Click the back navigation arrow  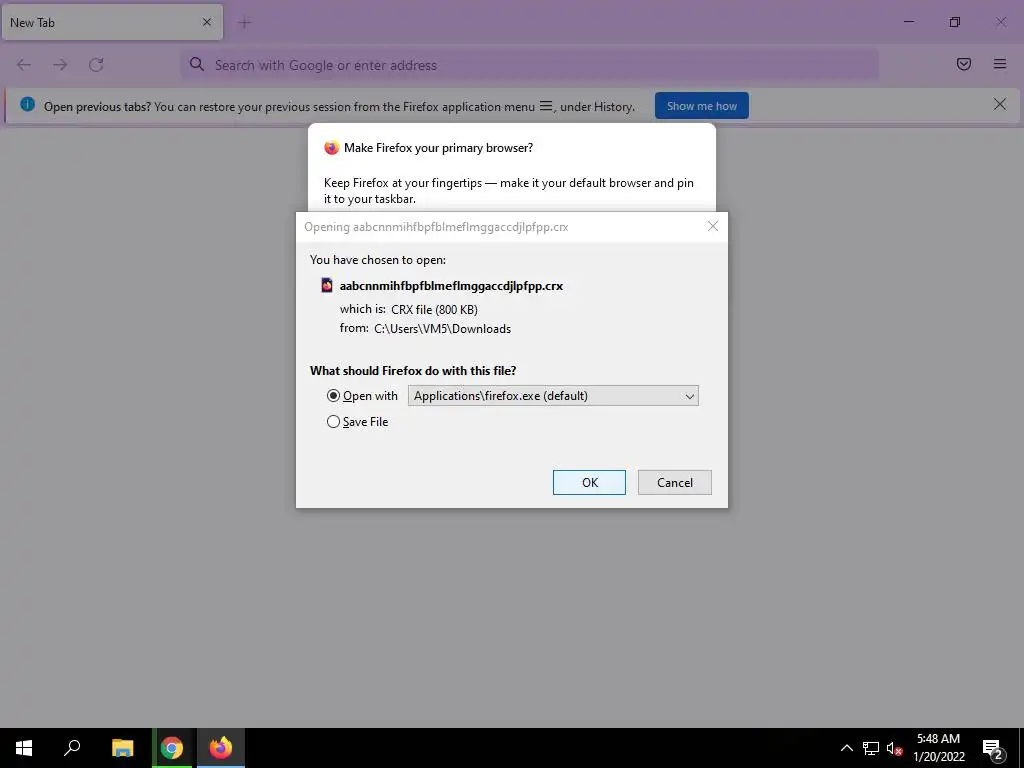point(24,65)
